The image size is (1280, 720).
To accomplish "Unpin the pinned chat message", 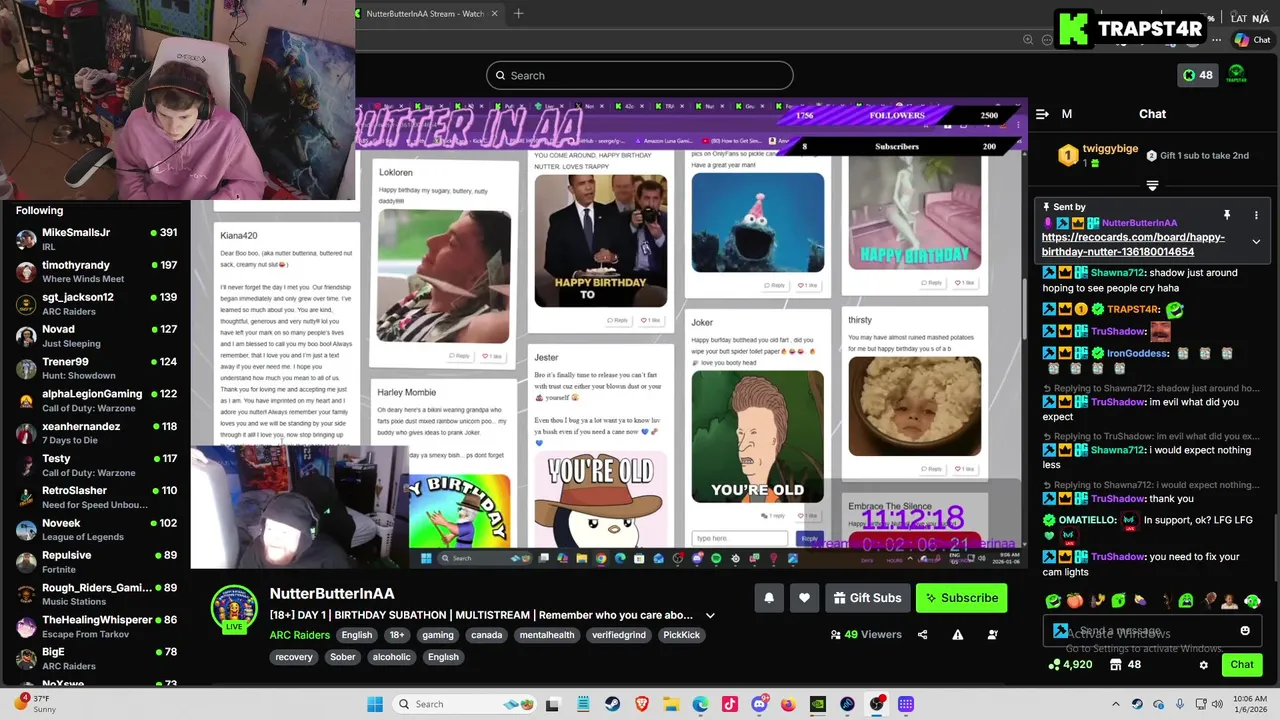I will pos(1227,215).
